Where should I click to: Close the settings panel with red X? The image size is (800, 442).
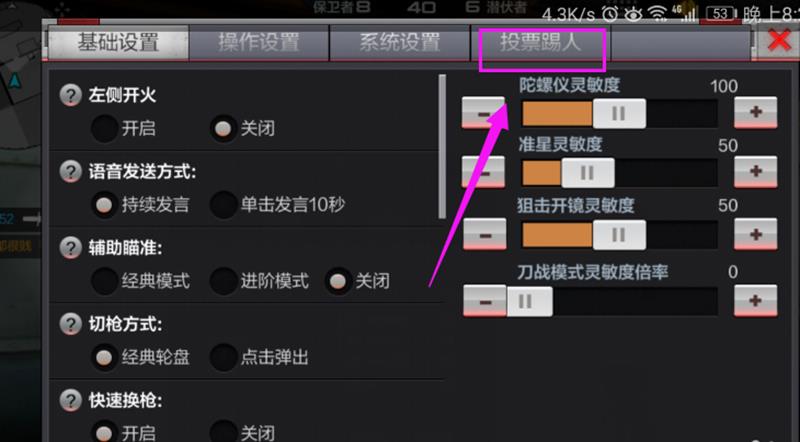779,40
